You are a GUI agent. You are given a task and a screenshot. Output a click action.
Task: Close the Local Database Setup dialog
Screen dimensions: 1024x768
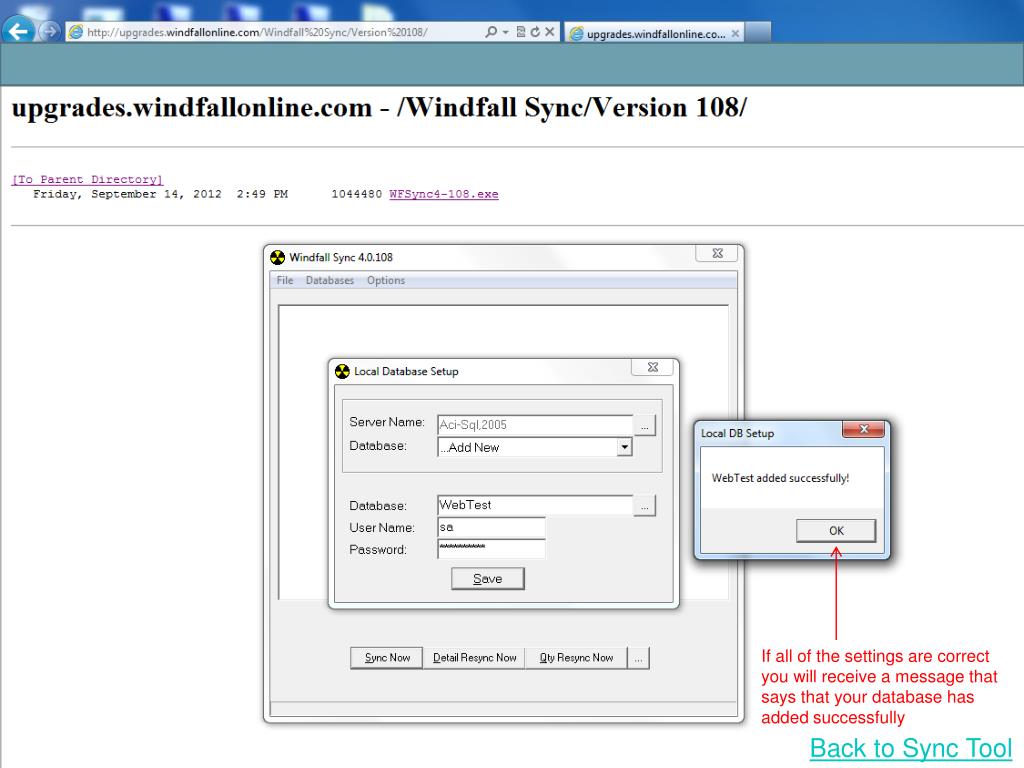tap(653, 367)
